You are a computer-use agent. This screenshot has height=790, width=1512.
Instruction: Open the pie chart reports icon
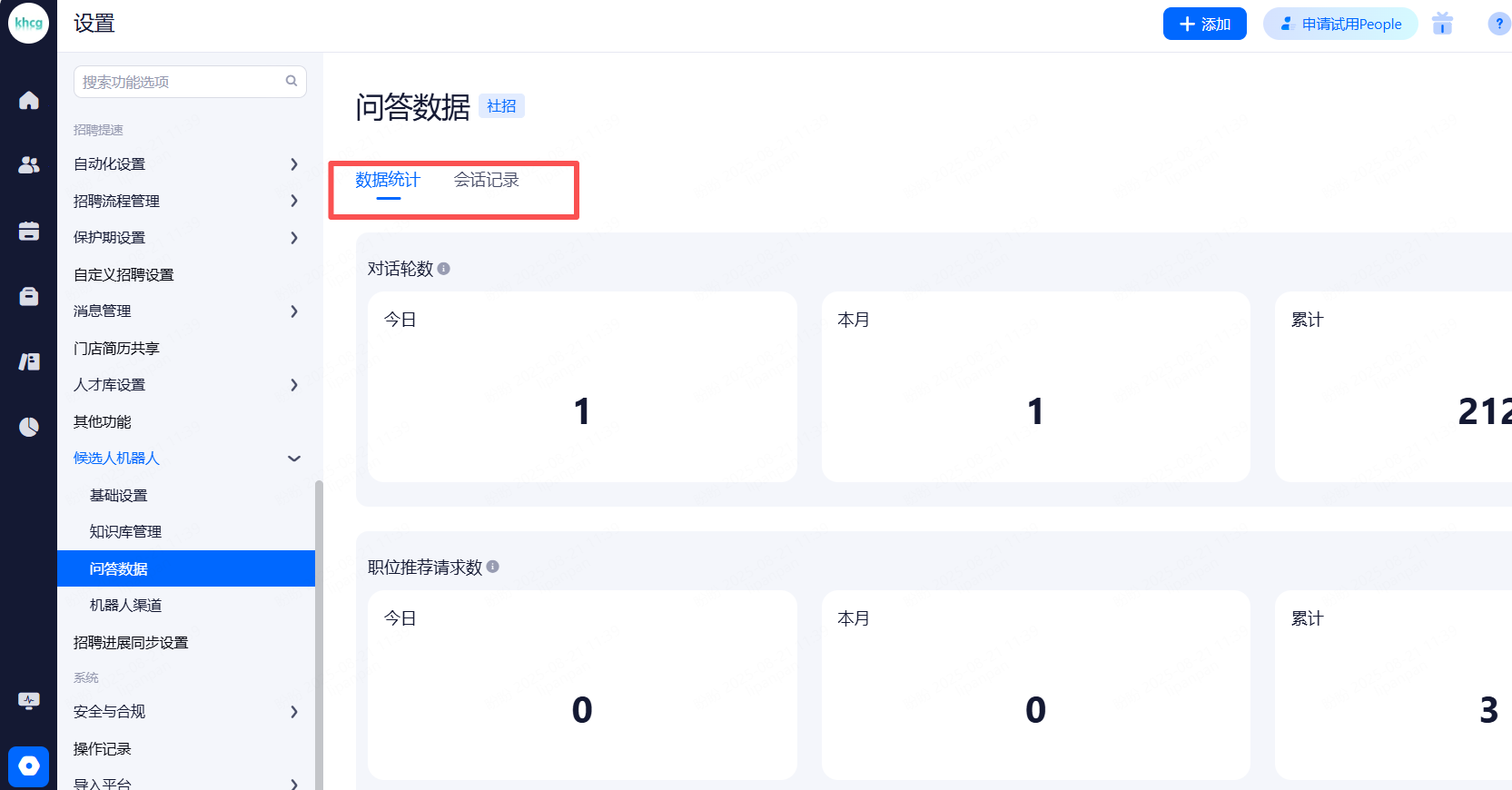tap(29, 427)
